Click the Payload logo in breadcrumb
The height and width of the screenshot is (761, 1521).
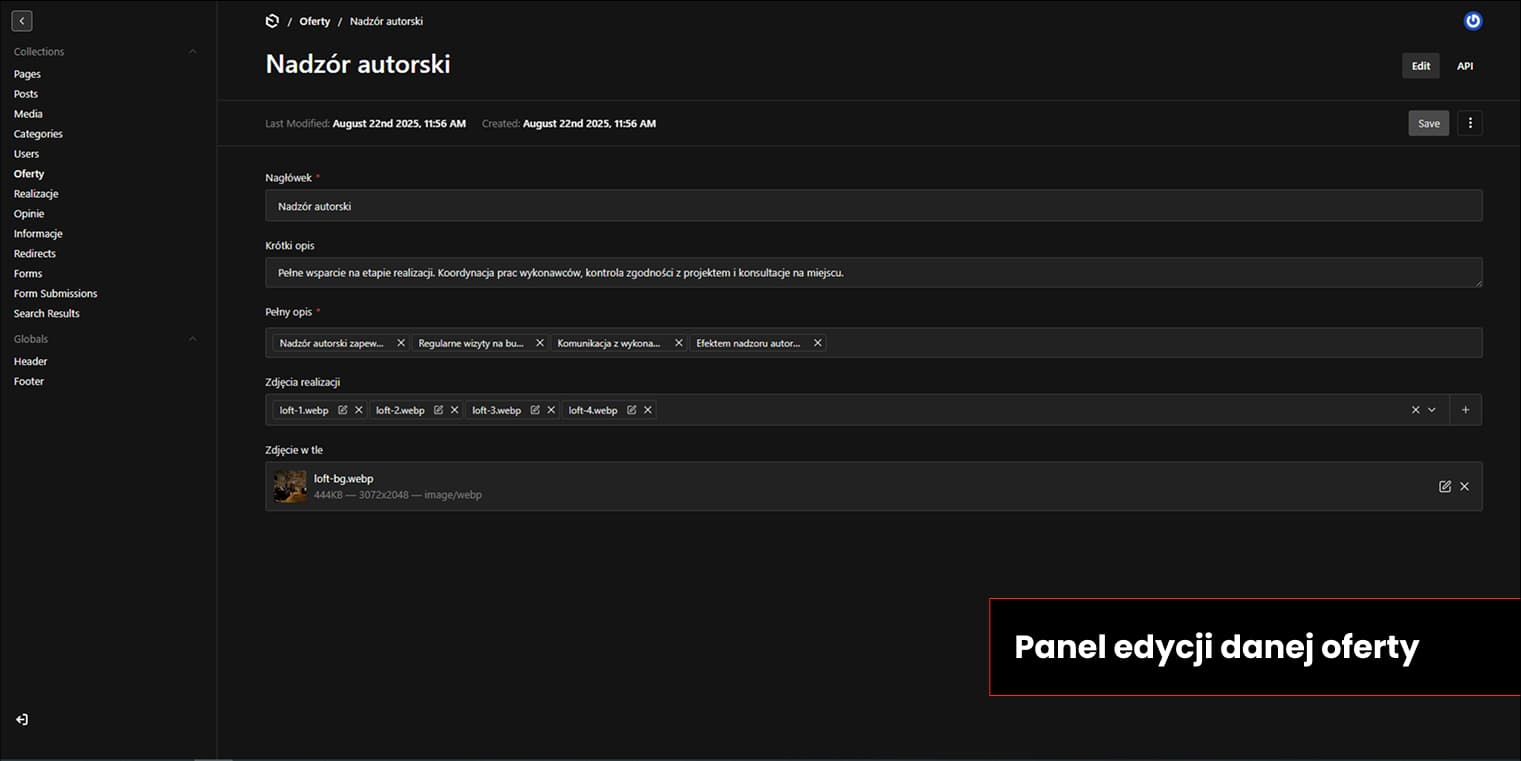[x=272, y=21]
